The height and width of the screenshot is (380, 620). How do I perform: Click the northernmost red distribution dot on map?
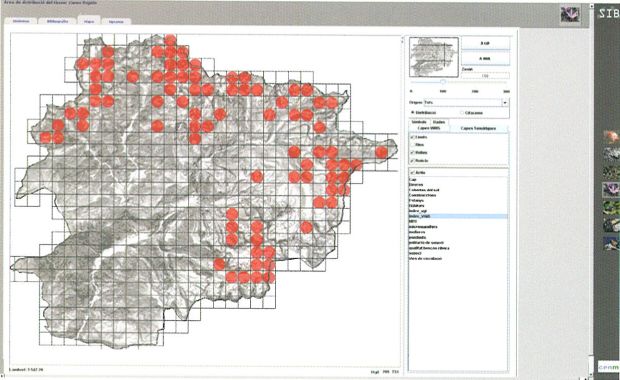click(x=170, y=40)
